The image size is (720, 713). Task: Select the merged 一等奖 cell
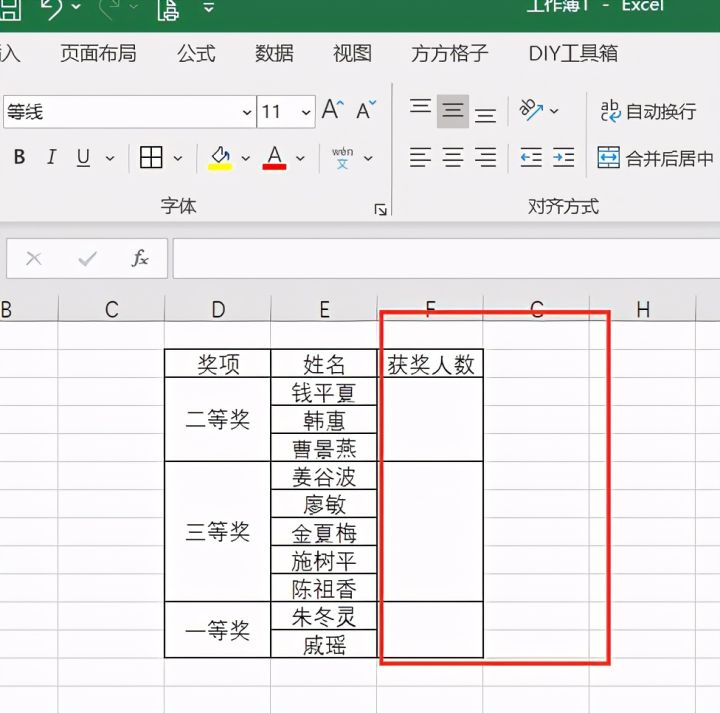point(218,630)
